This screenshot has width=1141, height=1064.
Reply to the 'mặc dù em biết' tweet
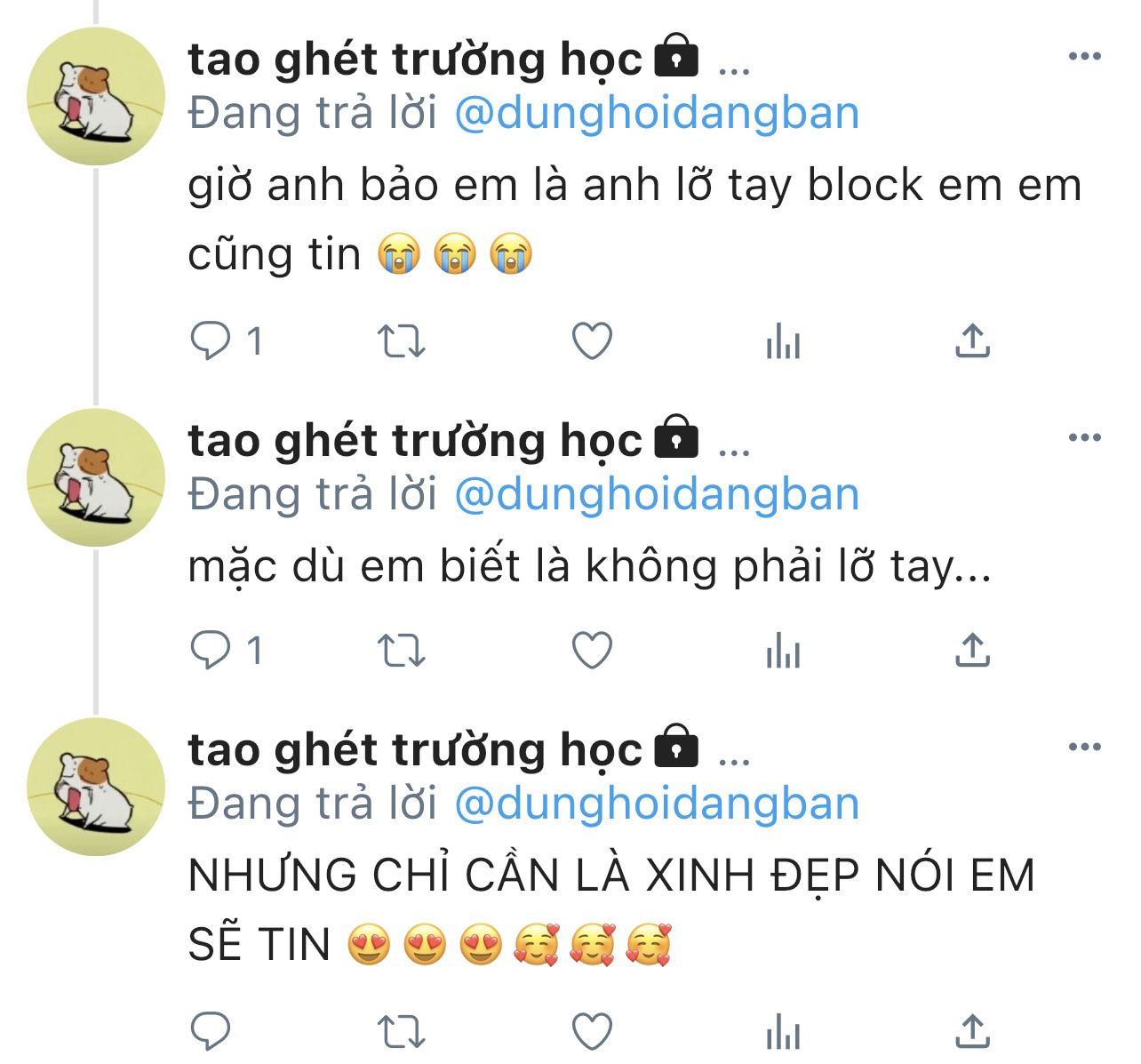[x=211, y=651]
